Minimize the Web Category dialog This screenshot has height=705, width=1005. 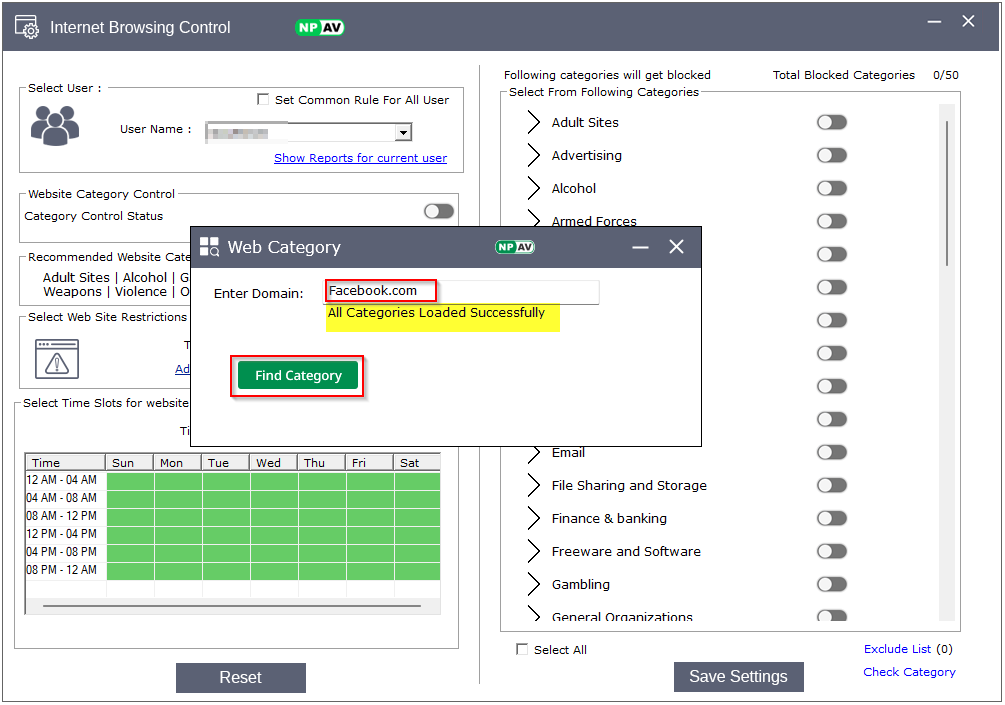(640, 247)
